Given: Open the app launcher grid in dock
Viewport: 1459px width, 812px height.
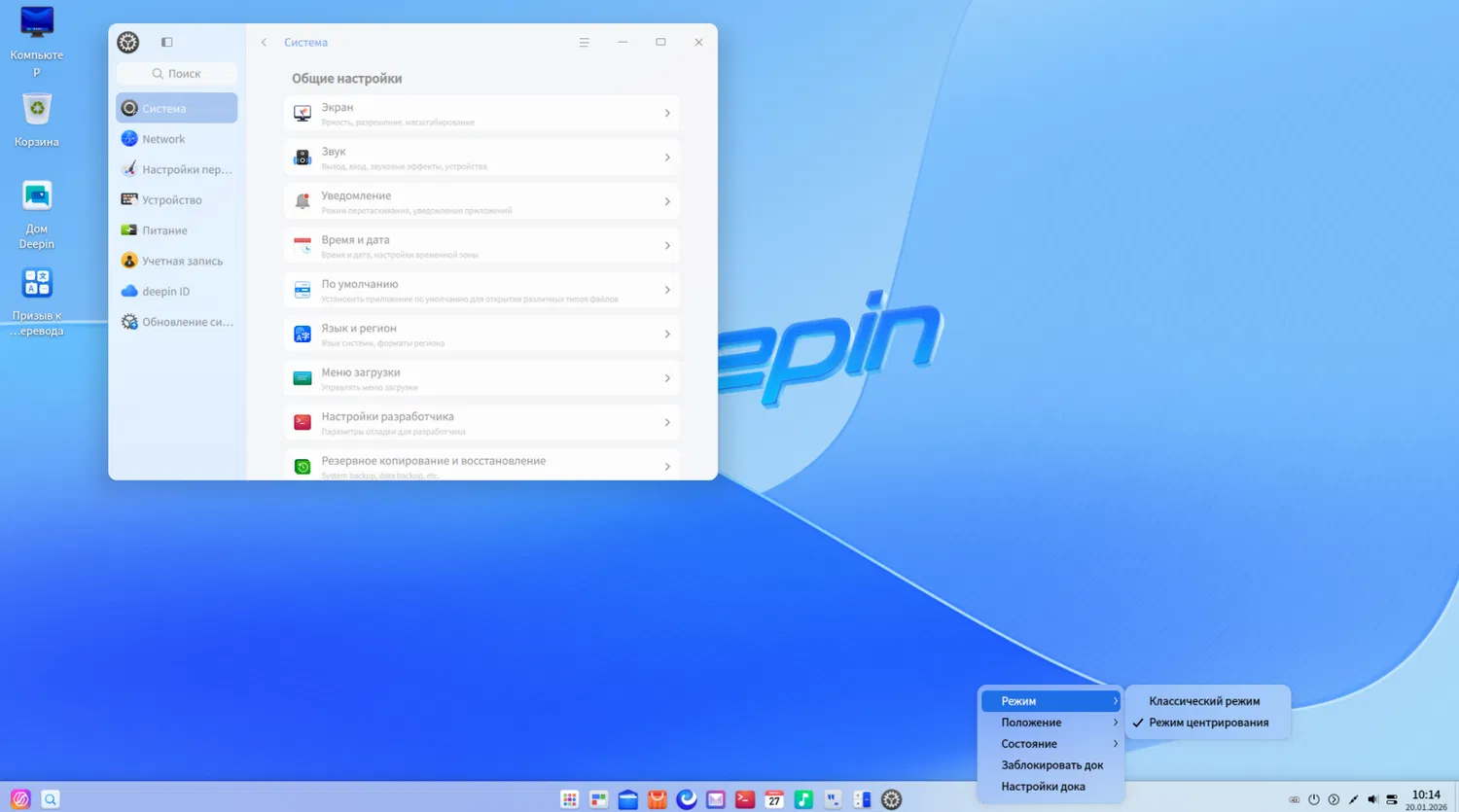Looking at the screenshot, I should pyautogui.click(x=570, y=799).
